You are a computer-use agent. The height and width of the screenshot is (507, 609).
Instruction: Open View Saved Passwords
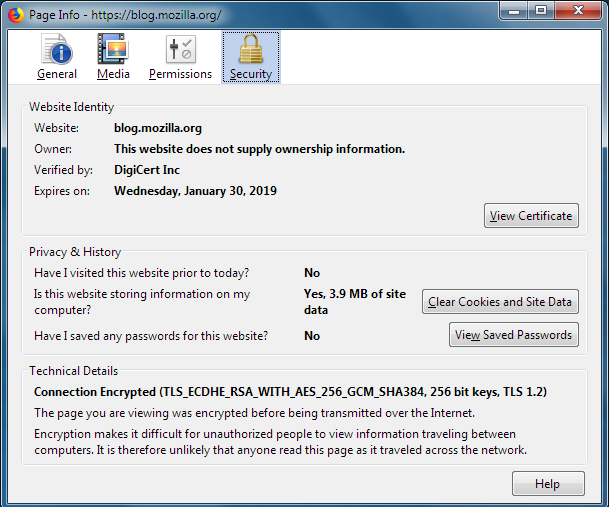tap(513, 335)
